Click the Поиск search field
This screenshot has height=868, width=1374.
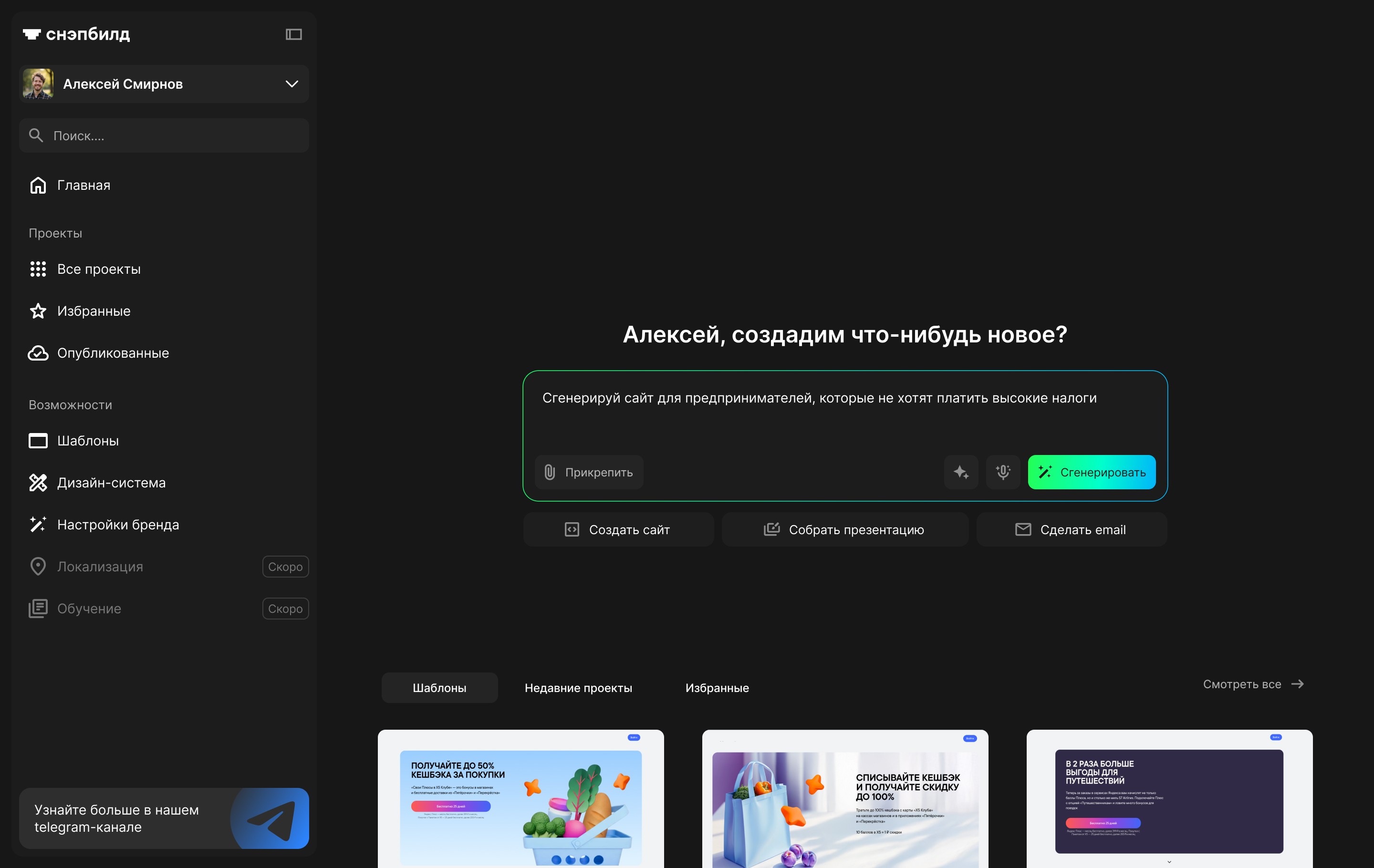click(164, 136)
